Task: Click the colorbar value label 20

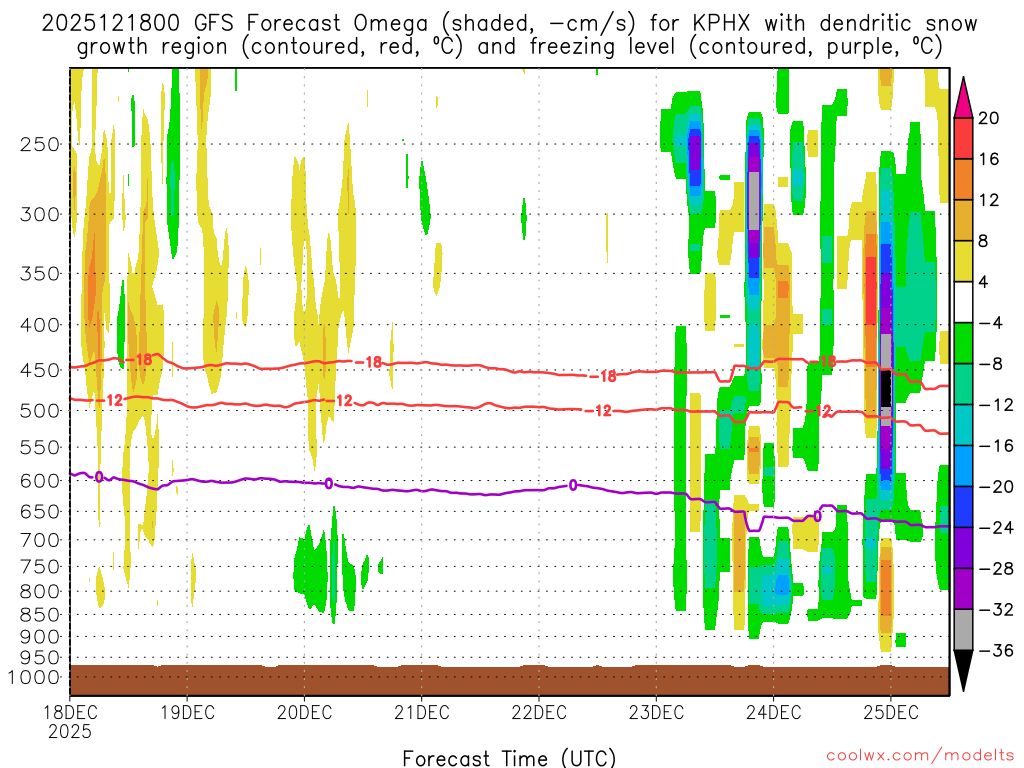Action: [x=989, y=118]
